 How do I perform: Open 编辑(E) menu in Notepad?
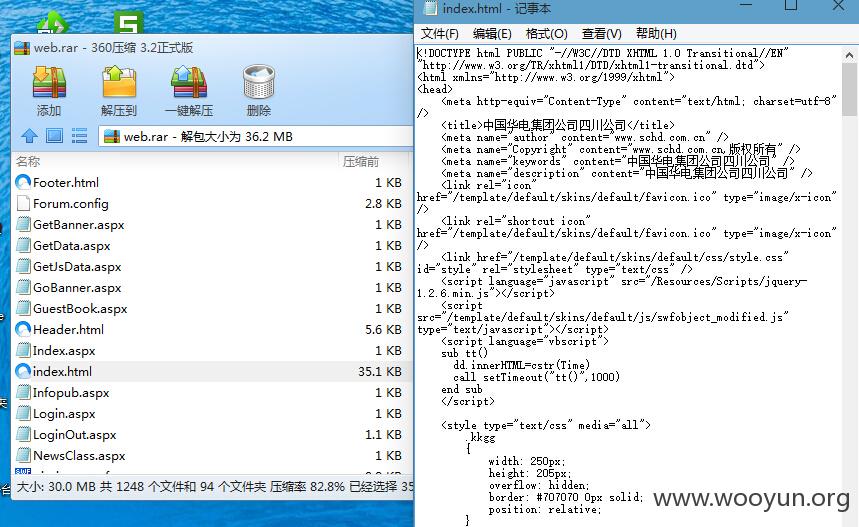point(492,34)
